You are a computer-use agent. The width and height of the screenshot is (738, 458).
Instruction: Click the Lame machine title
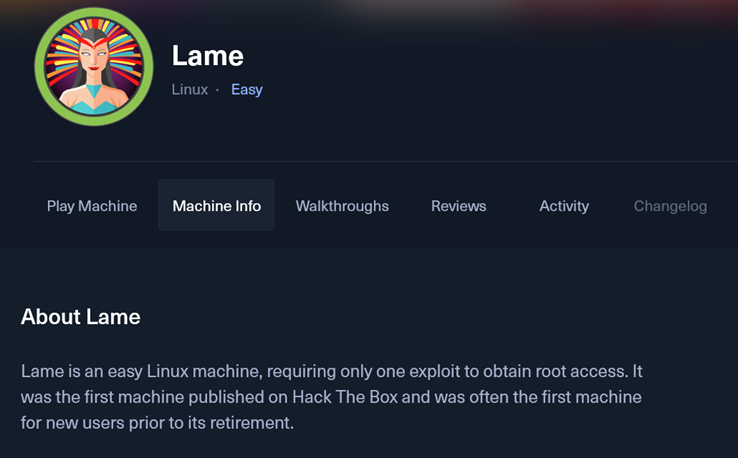pos(208,56)
